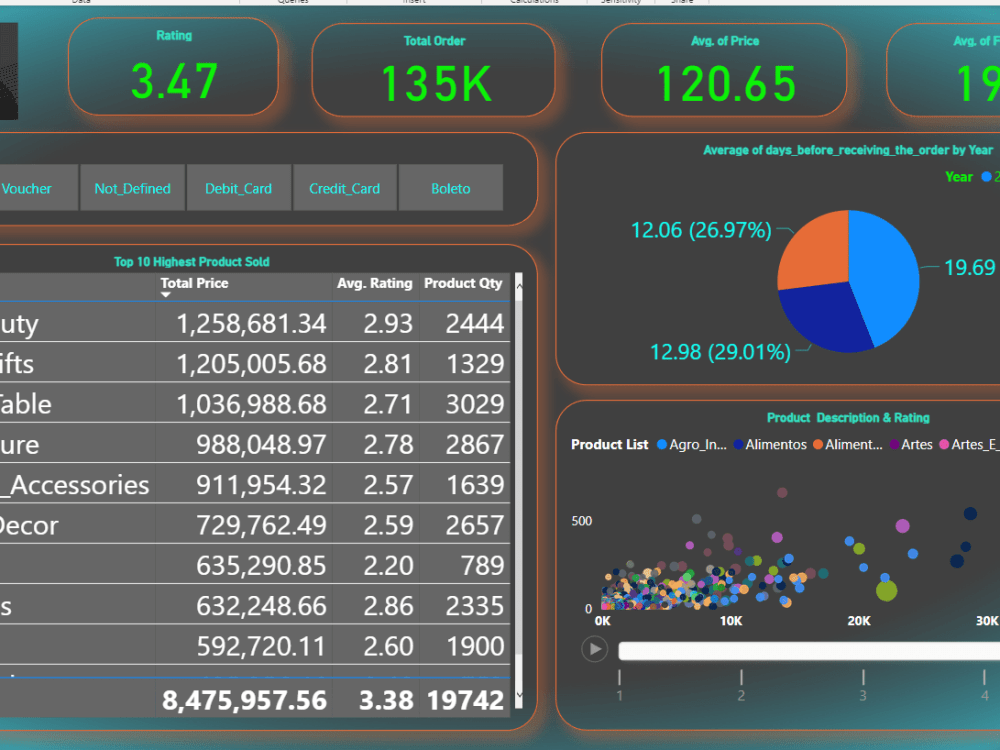Click the play axis slider track below the scatter
This screenshot has width=1000, height=750.
pos(810,649)
